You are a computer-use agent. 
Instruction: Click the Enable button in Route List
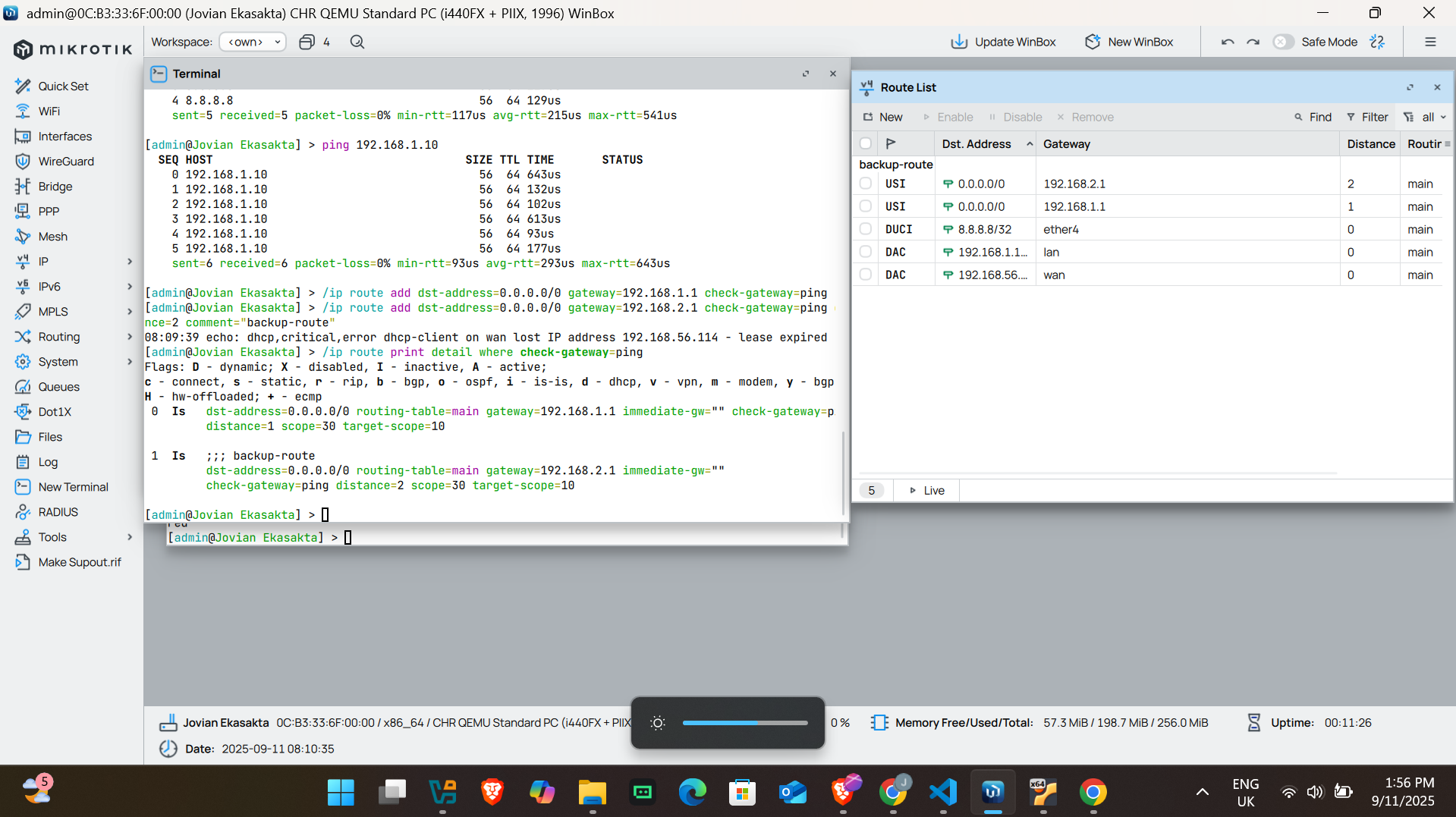948,117
